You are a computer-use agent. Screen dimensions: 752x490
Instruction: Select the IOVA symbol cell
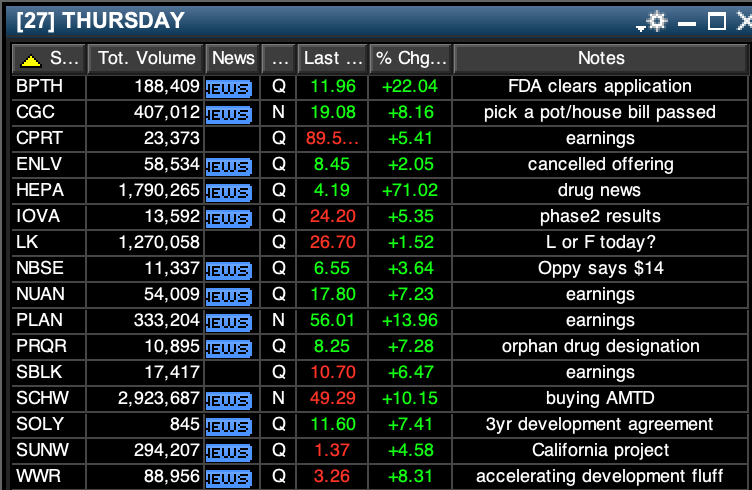click(48, 216)
